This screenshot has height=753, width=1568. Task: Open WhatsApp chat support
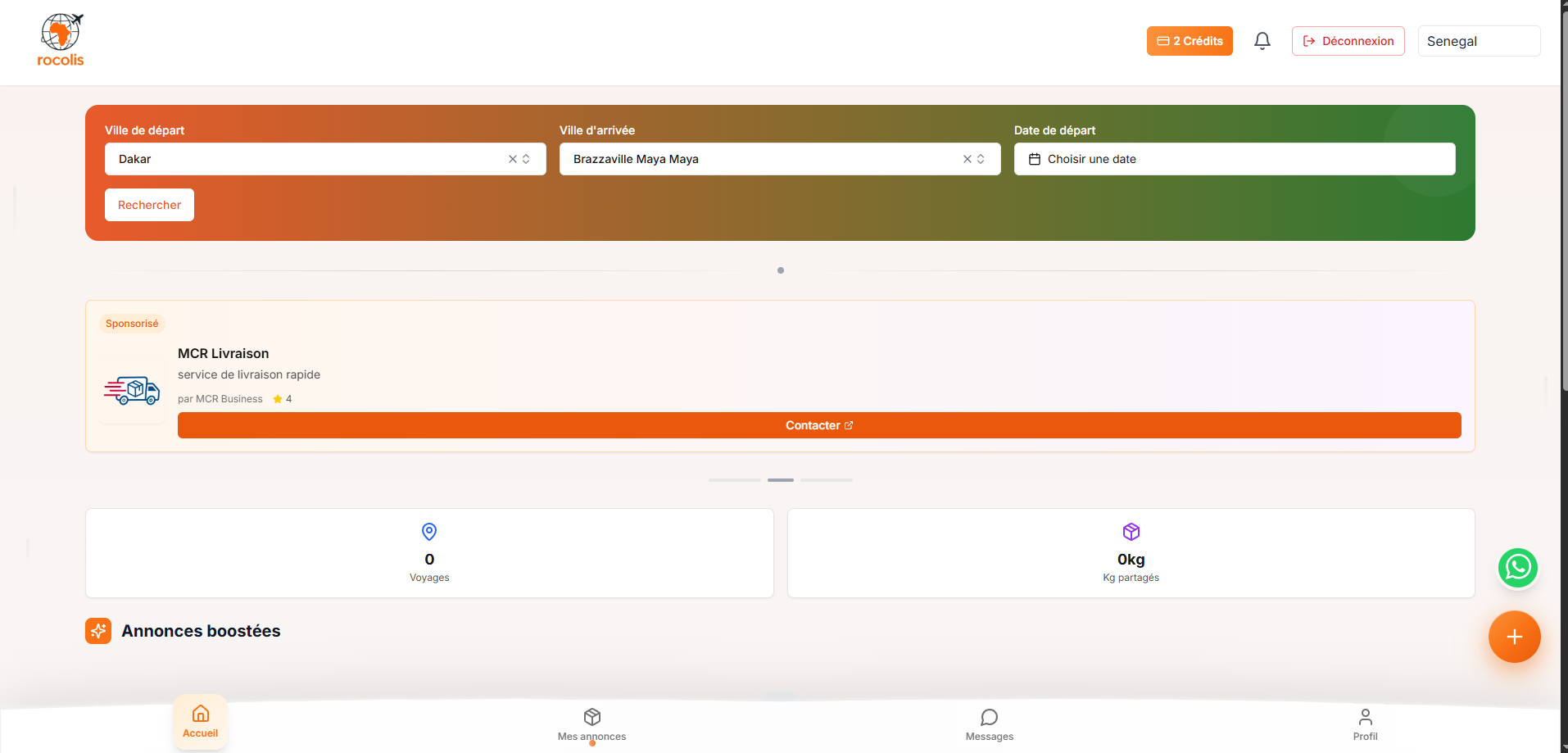coord(1517,568)
